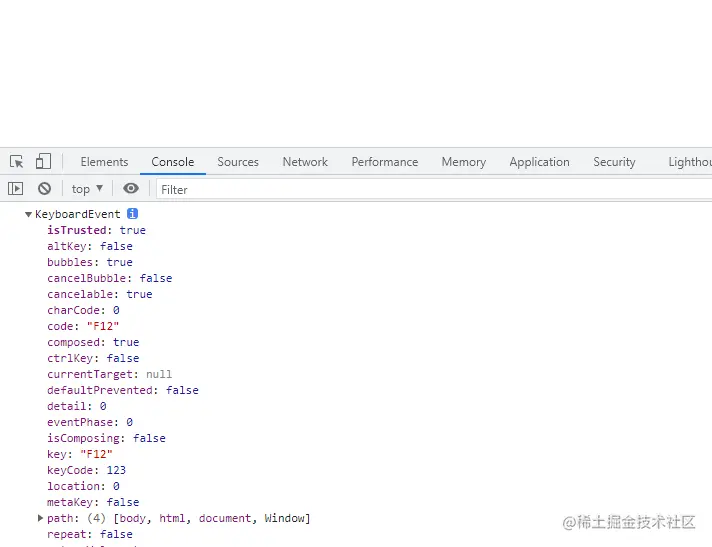Screen dimensions: 712x547
Task: Toggle the device toolbar icon
Action: click(x=43, y=161)
